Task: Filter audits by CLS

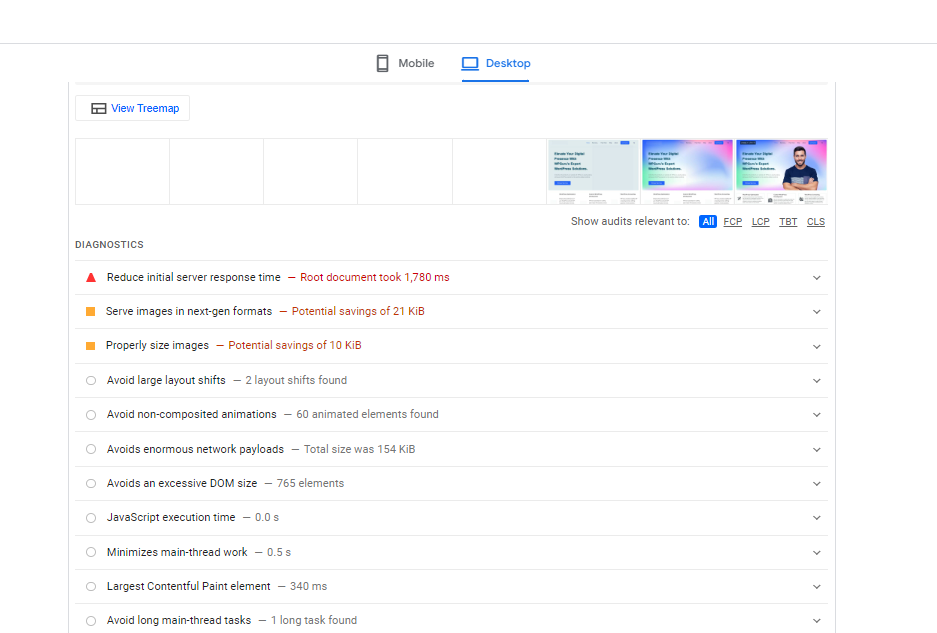Action: [x=816, y=222]
